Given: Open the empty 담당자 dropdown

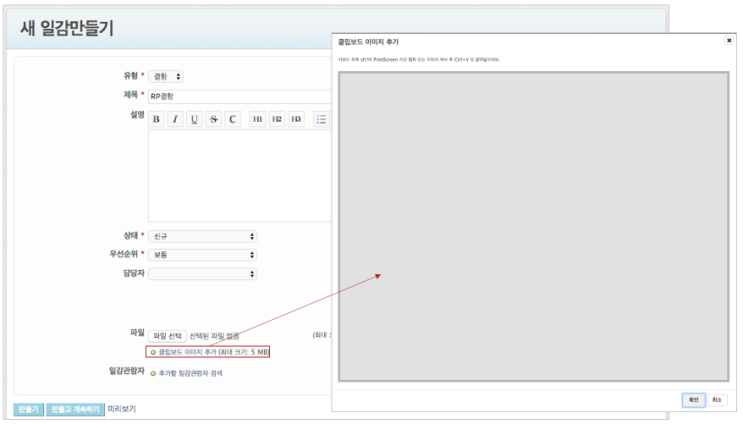Looking at the screenshot, I should click(x=203, y=273).
